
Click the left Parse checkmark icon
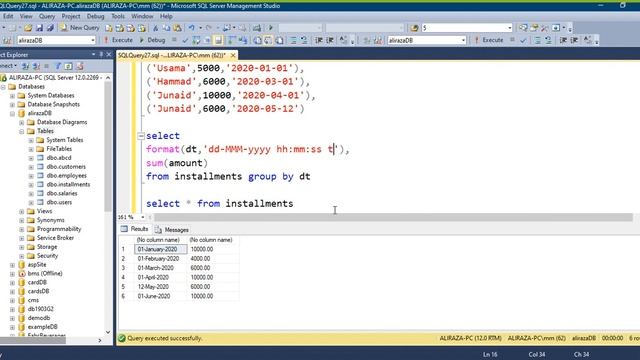pyautogui.click(x=185, y=40)
